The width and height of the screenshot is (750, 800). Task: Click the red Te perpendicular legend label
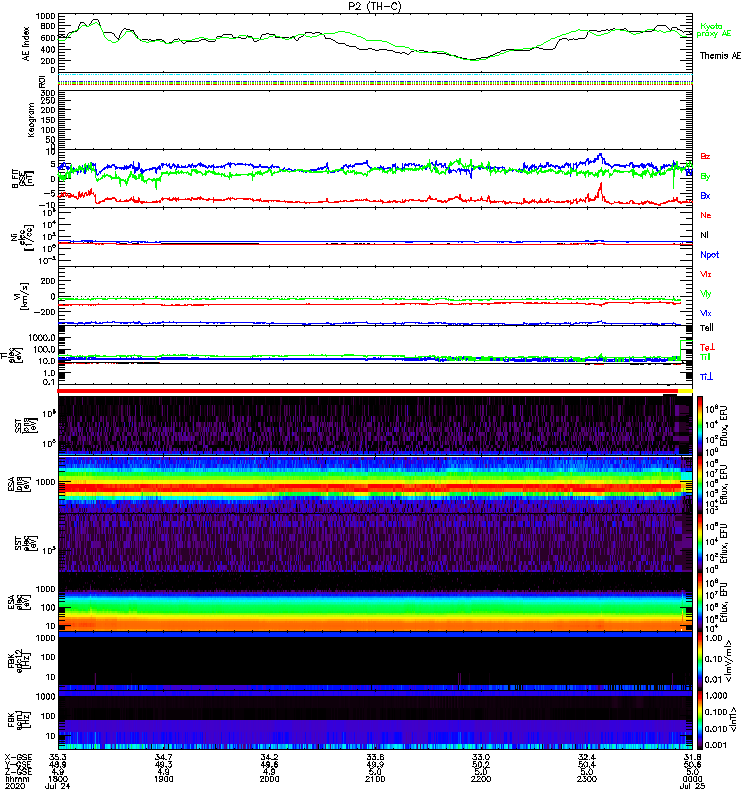707,347
